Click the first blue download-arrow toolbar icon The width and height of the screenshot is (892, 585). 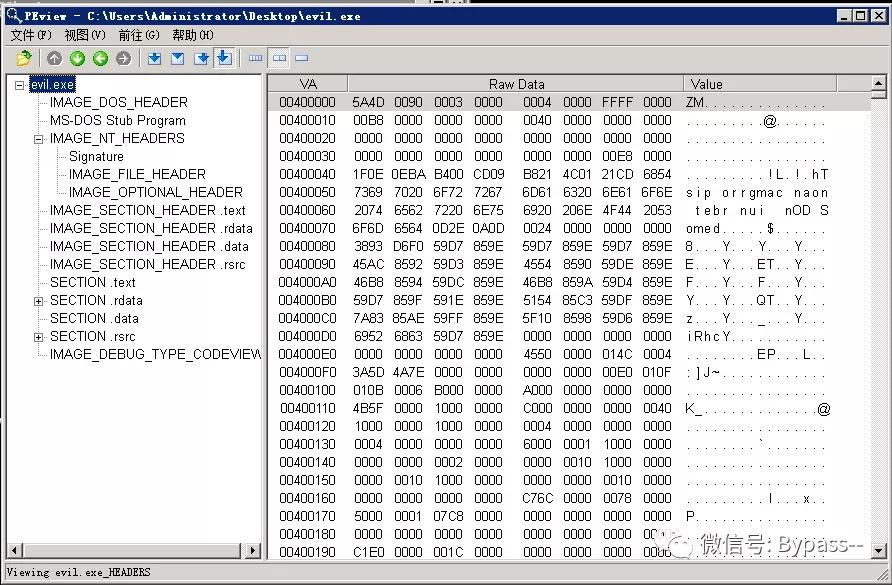pos(154,58)
